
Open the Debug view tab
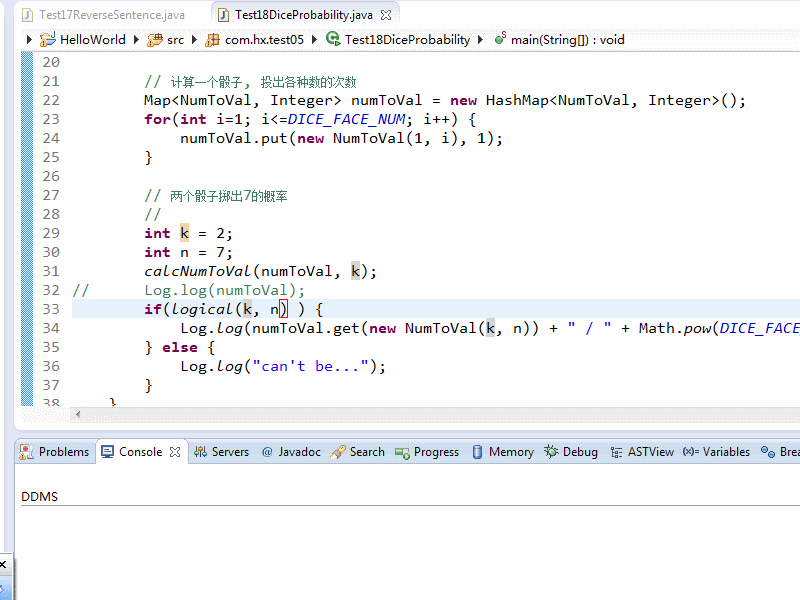pos(571,452)
